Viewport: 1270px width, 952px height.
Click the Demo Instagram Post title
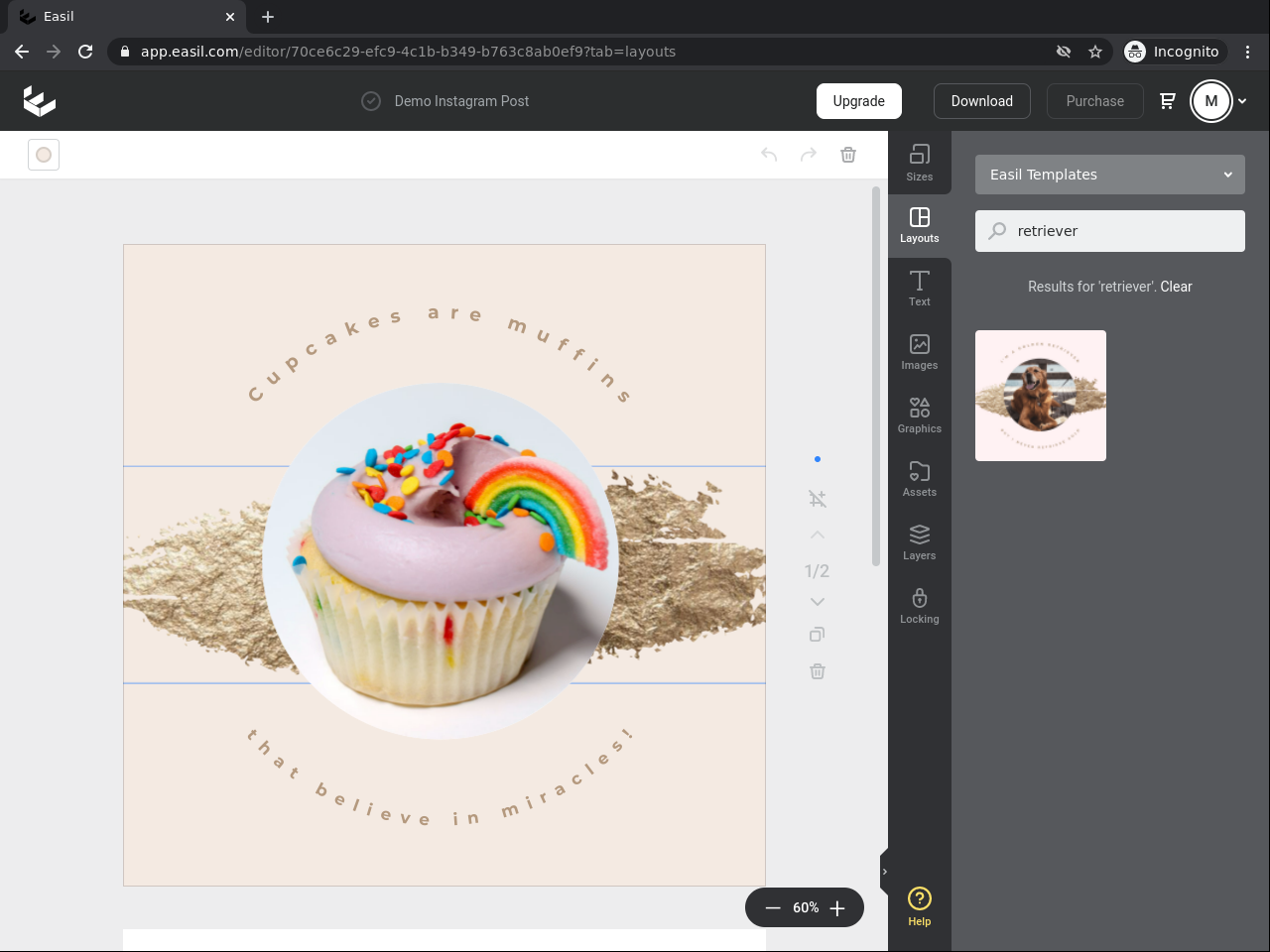[461, 101]
